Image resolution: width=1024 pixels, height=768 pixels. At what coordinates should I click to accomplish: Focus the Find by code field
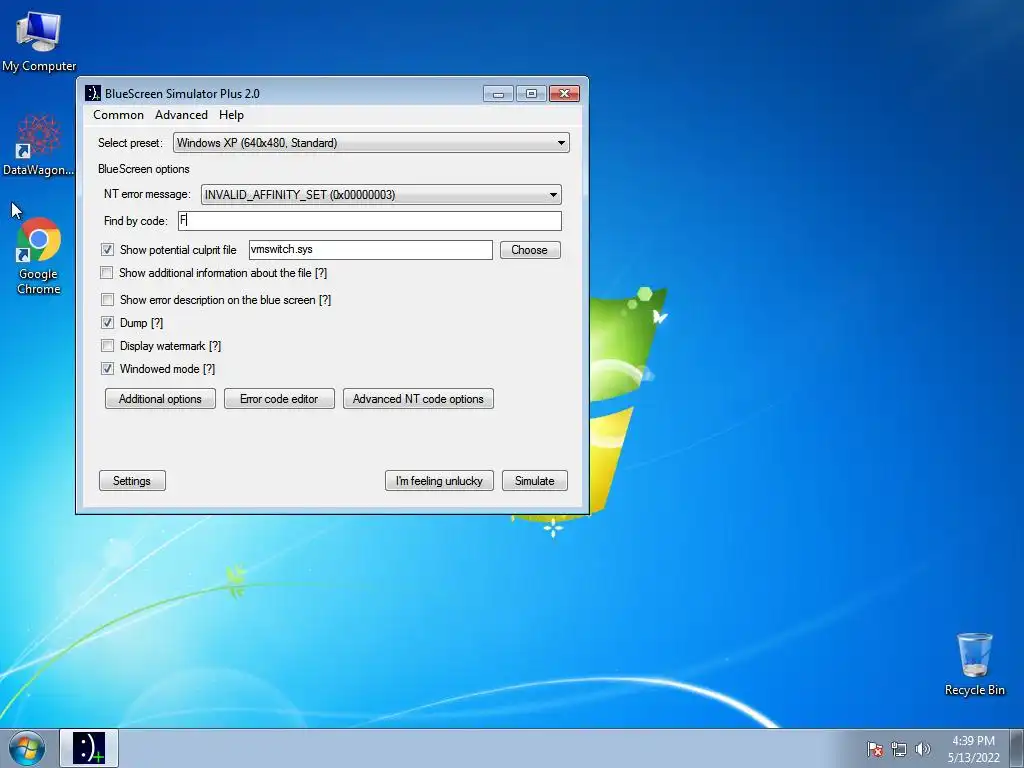point(370,221)
